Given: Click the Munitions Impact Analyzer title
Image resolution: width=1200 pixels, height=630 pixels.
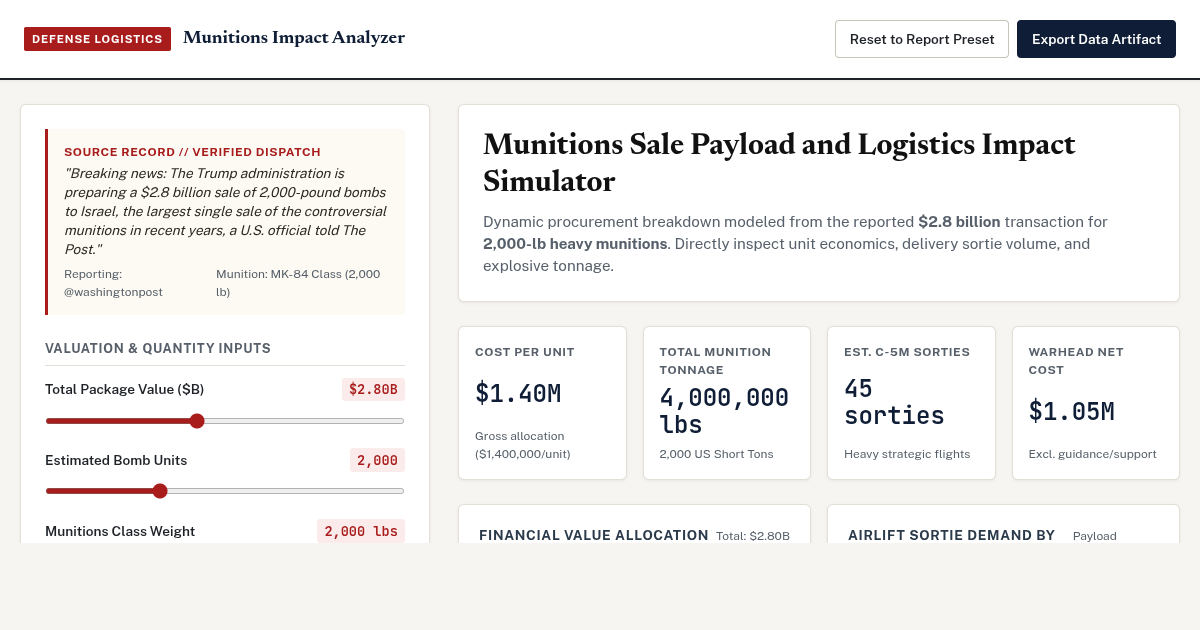Looking at the screenshot, I should click(294, 38).
